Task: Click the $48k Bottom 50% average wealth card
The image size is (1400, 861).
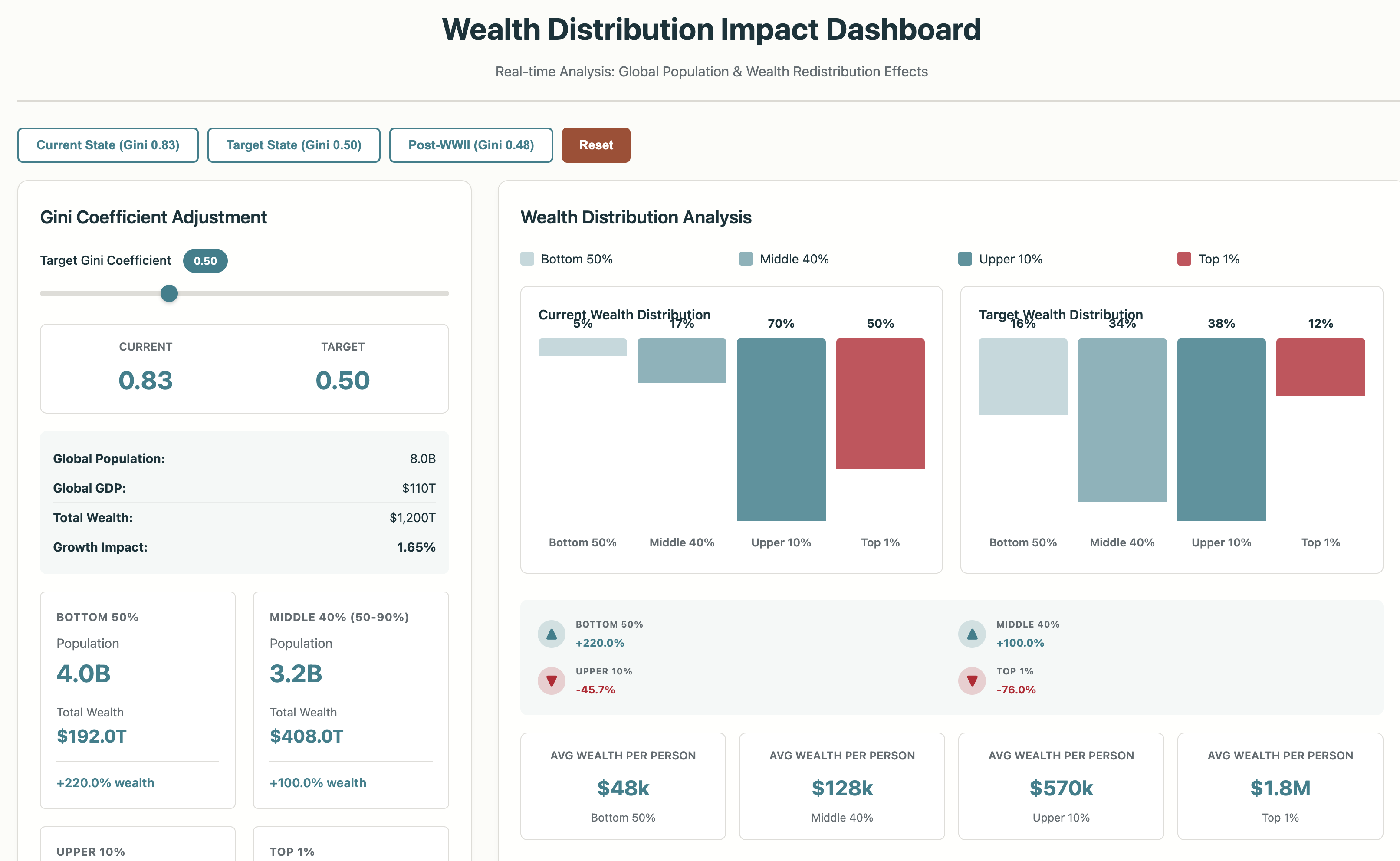Action: pos(623,786)
